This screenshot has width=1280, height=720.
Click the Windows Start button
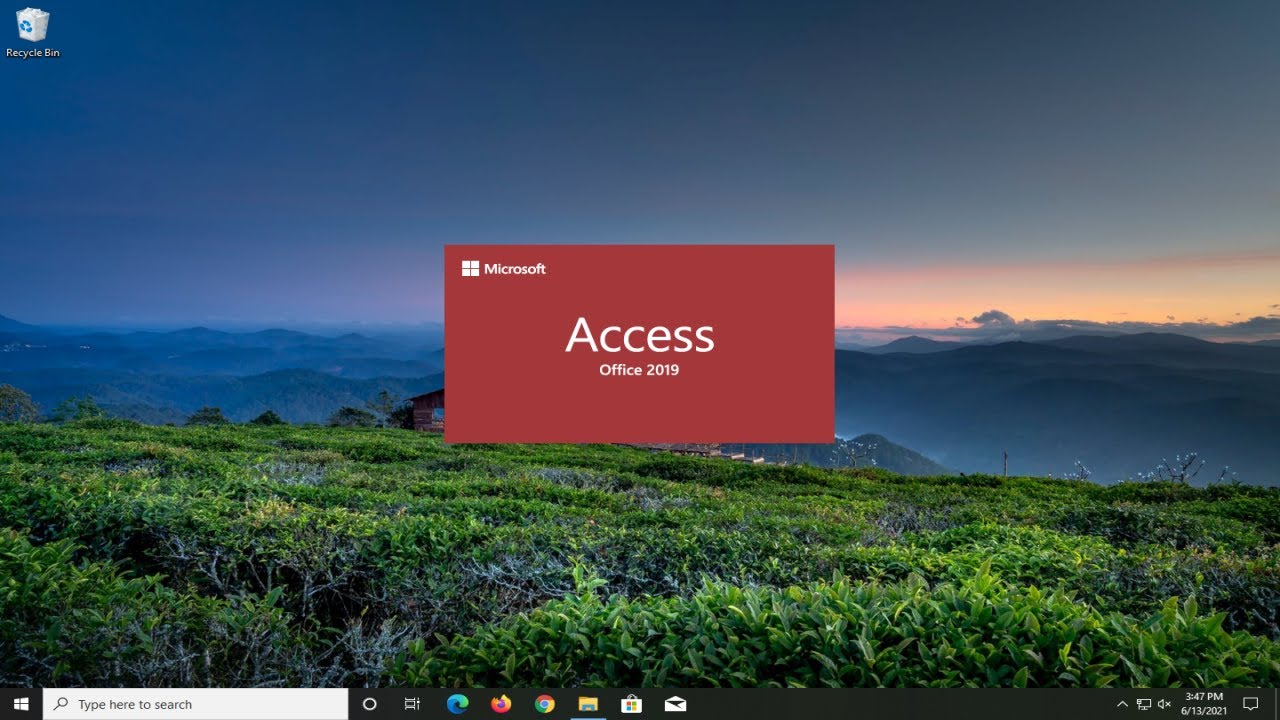pos(21,704)
